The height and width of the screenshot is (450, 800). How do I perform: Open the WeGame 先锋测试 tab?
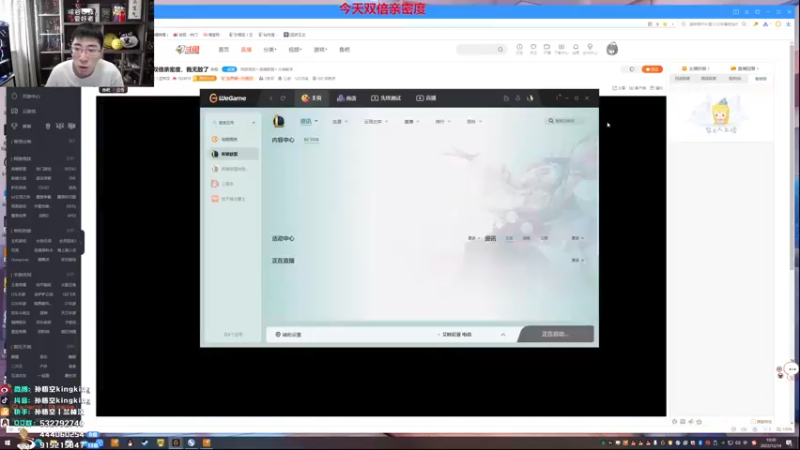386,98
